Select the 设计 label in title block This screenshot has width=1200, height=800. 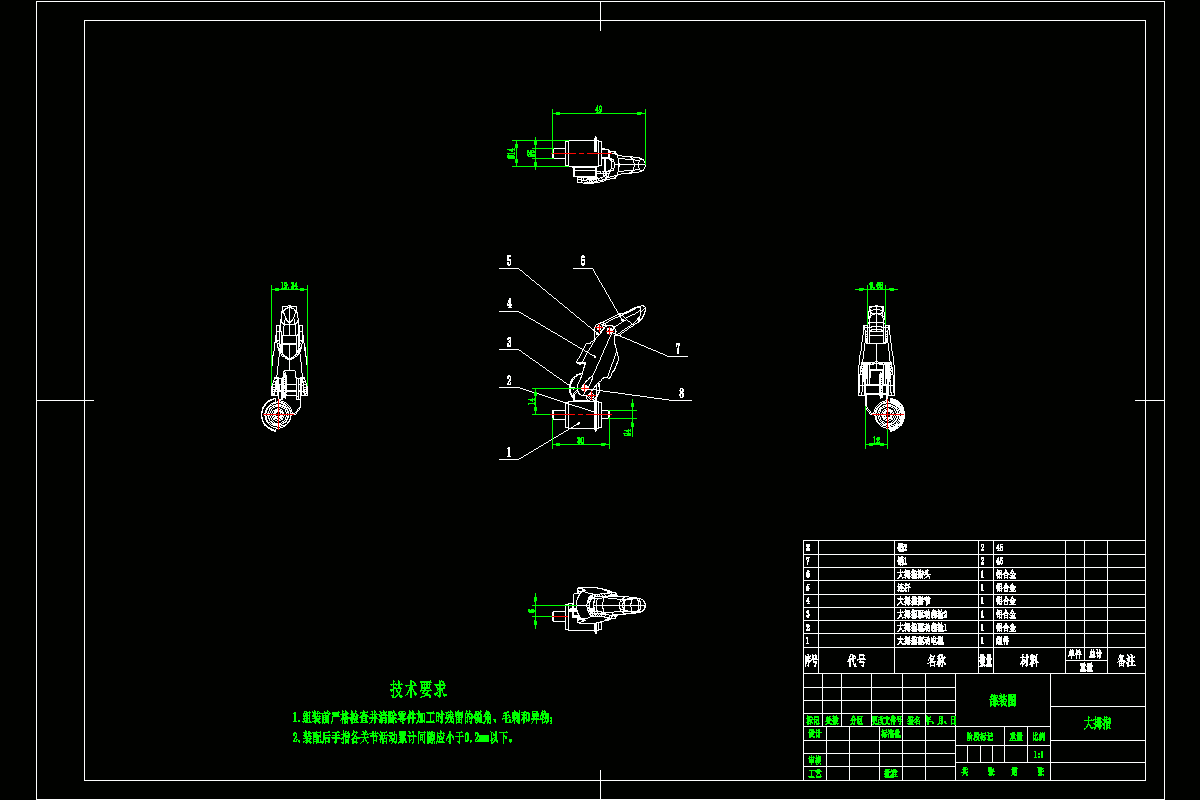click(x=814, y=734)
